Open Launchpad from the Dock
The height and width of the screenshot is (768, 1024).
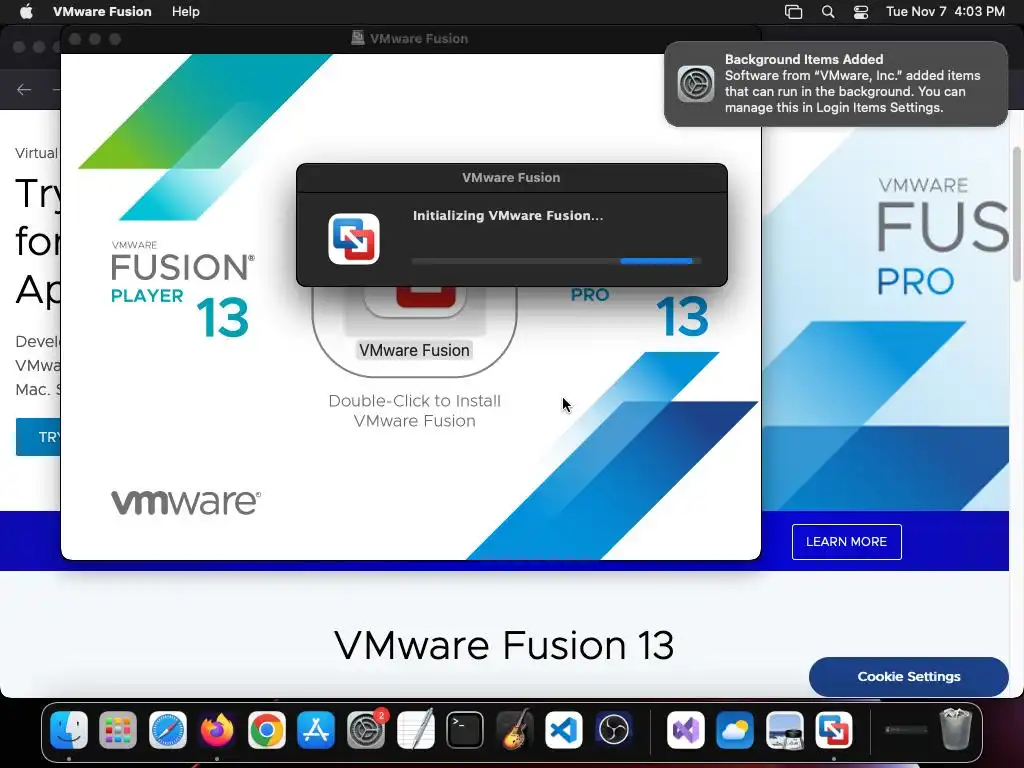click(118, 730)
